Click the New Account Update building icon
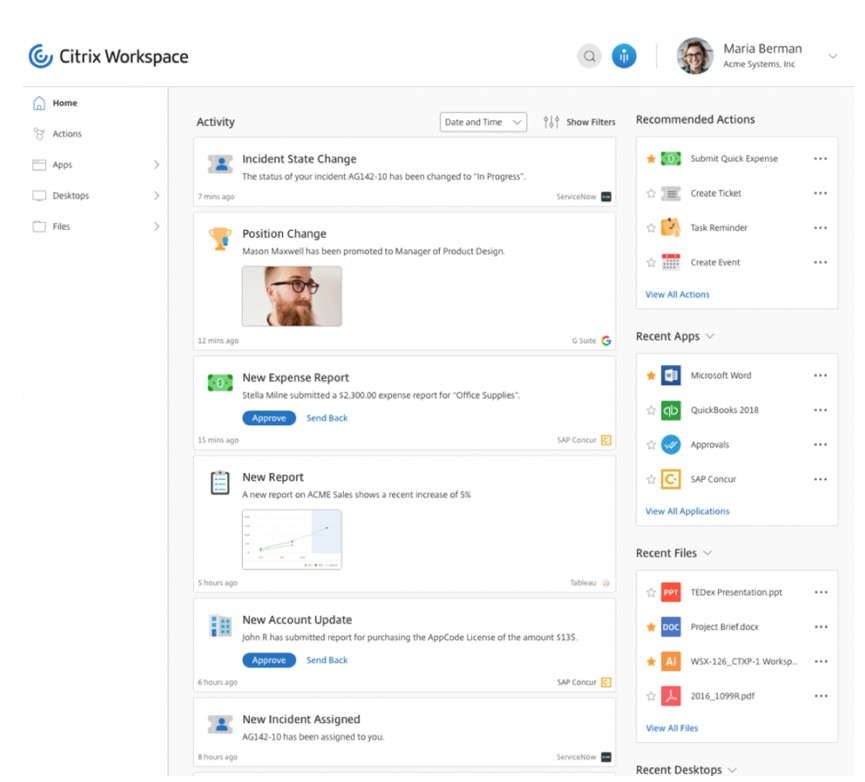Screen dimensions: 865x782 (x=220, y=625)
